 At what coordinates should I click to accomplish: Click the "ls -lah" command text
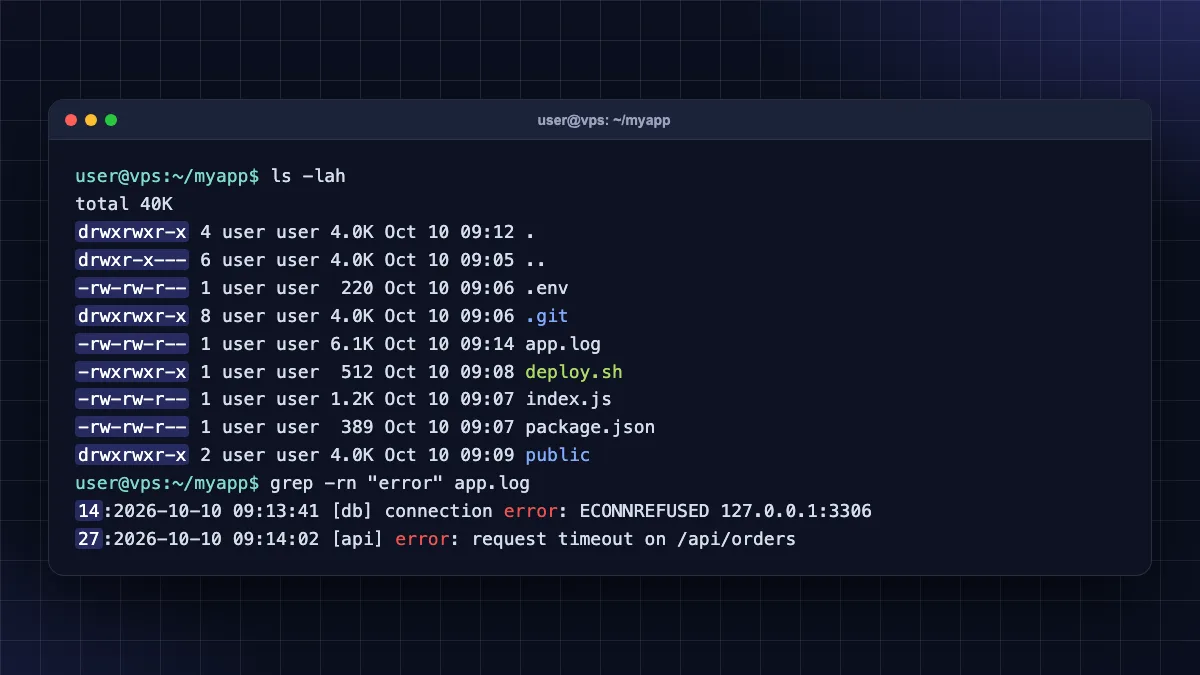click(308, 176)
